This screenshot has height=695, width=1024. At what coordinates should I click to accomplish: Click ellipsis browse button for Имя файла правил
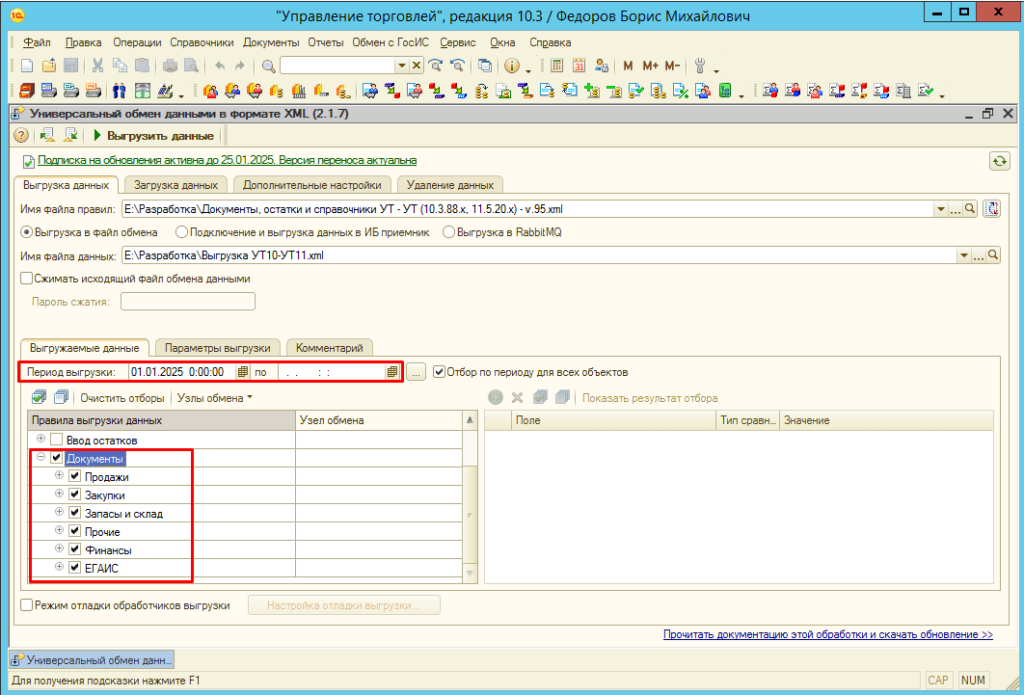tap(955, 209)
